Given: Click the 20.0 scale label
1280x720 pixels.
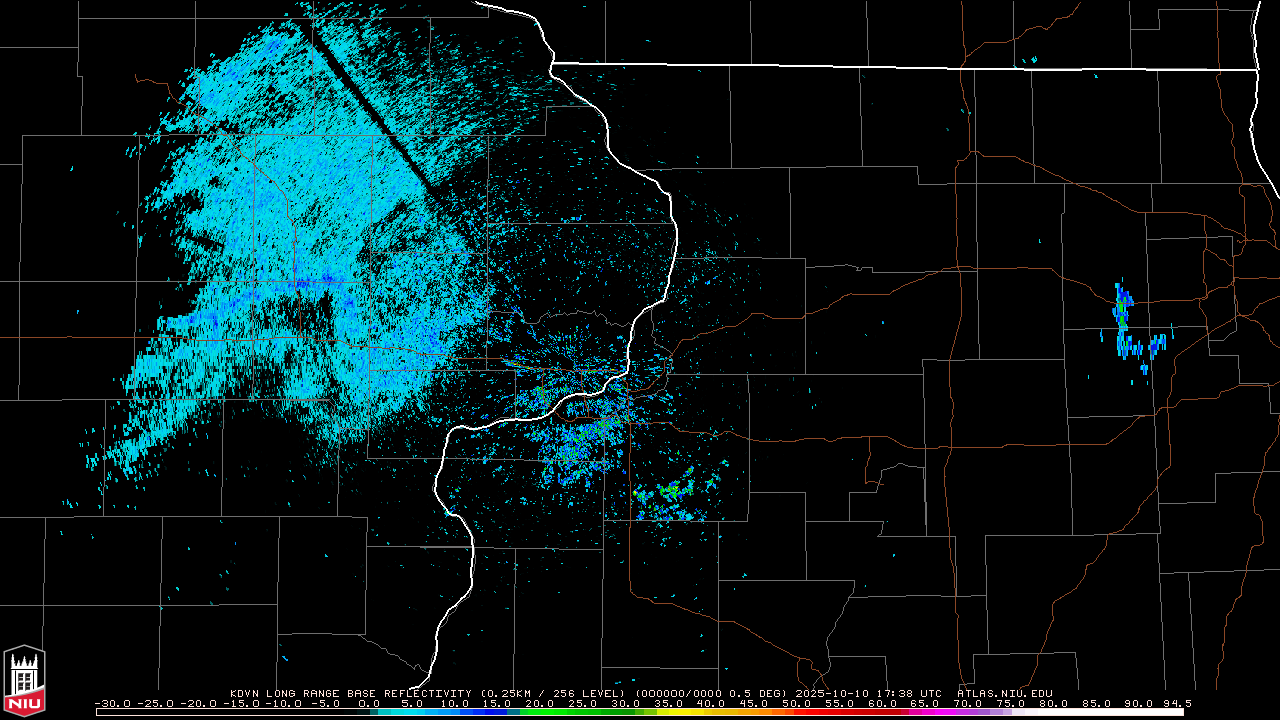Looking at the screenshot, I should coord(539,704).
